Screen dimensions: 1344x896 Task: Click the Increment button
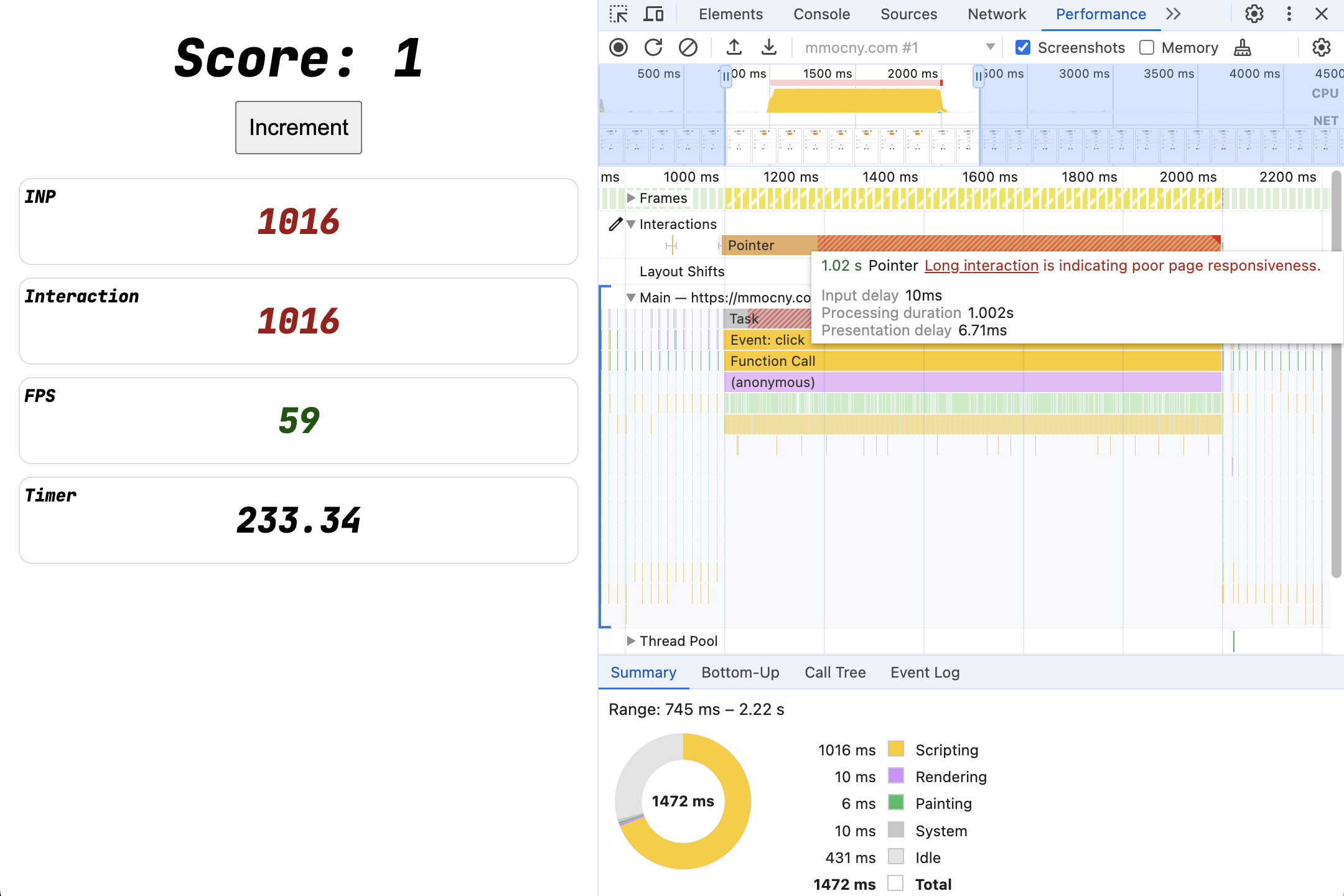pyautogui.click(x=299, y=127)
